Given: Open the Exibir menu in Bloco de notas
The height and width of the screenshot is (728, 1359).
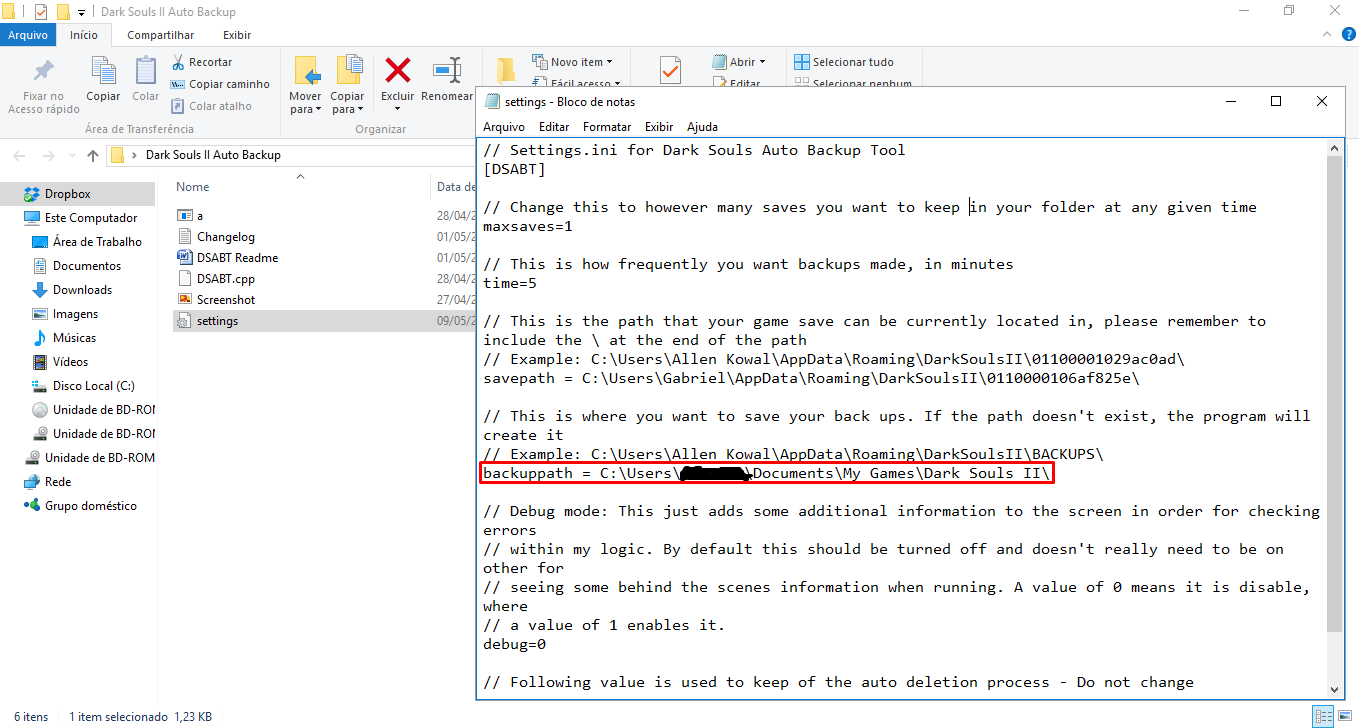Looking at the screenshot, I should click(659, 127).
